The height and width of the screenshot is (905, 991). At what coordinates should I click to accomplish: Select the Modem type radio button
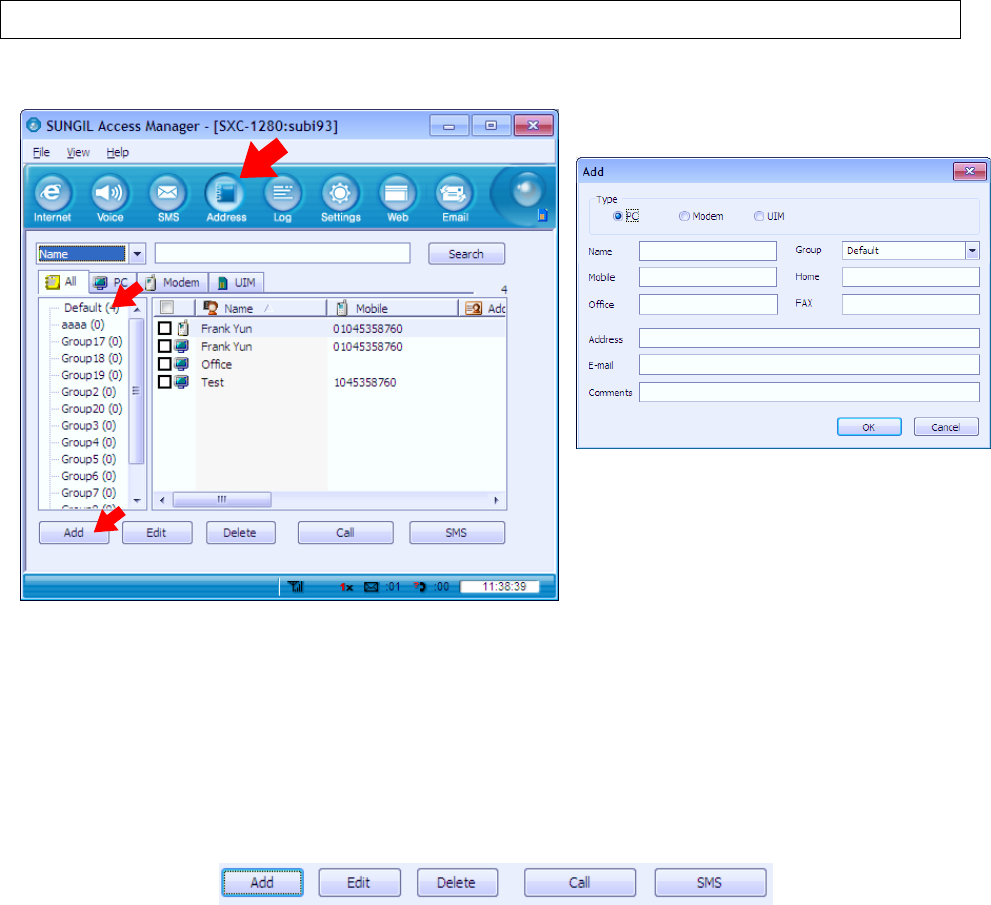(684, 216)
